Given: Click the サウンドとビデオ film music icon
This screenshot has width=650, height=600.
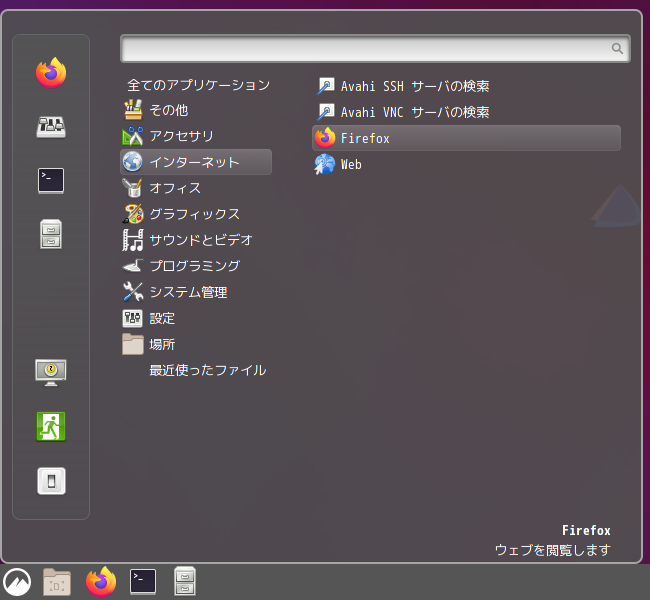Looking at the screenshot, I should pos(133,240).
